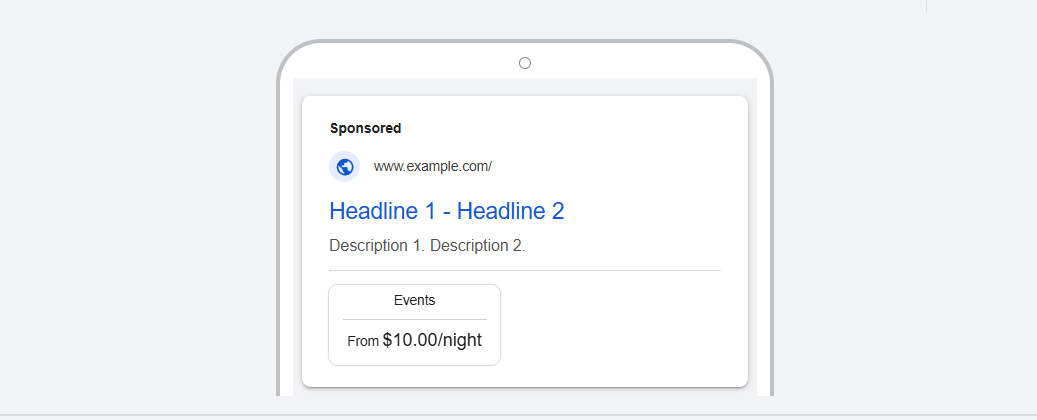Click the thin vertical line at top right
The image size is (1037, 420).
926,6
